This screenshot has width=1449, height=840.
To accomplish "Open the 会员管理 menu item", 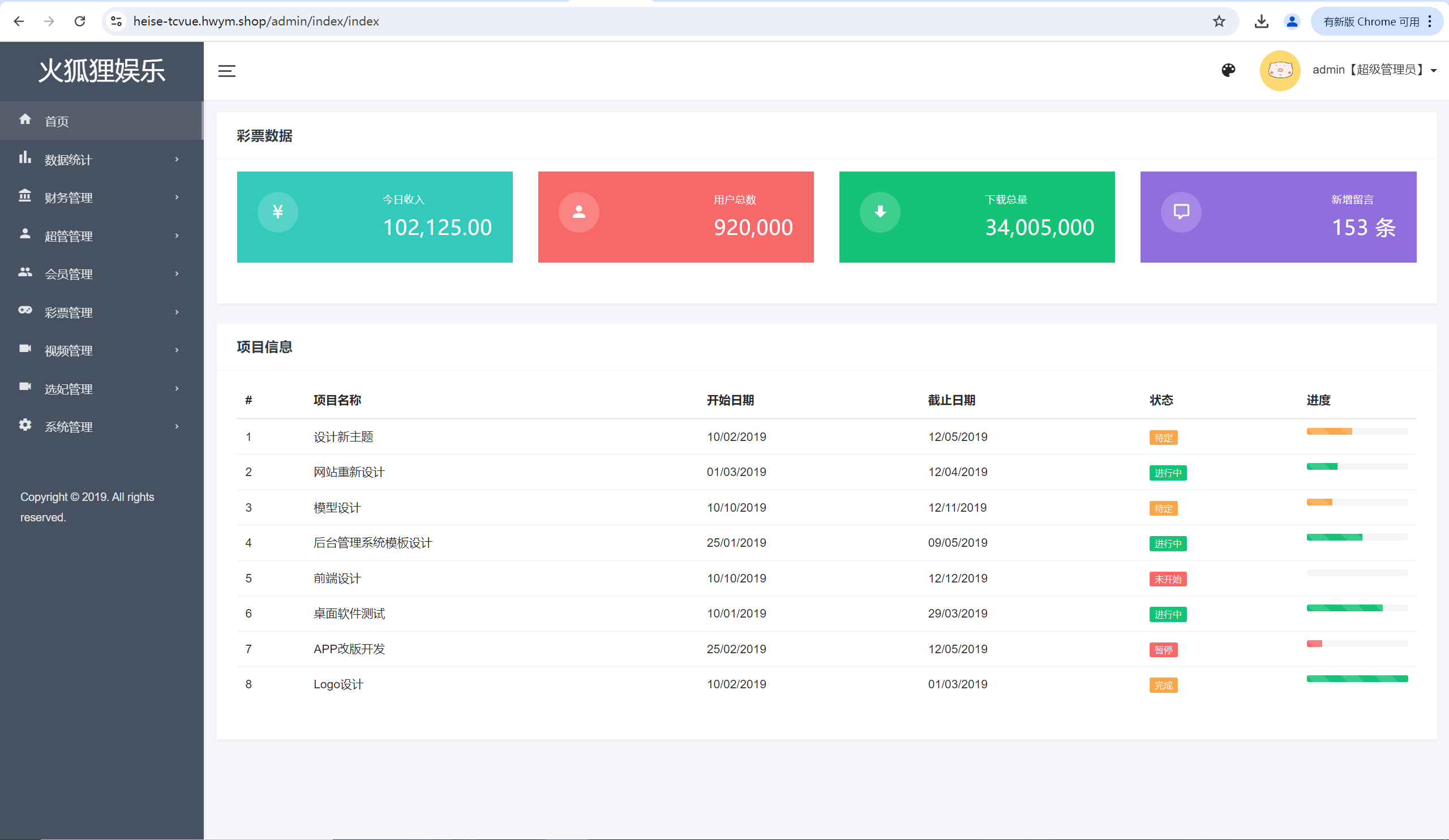I will tap(69, 275).
